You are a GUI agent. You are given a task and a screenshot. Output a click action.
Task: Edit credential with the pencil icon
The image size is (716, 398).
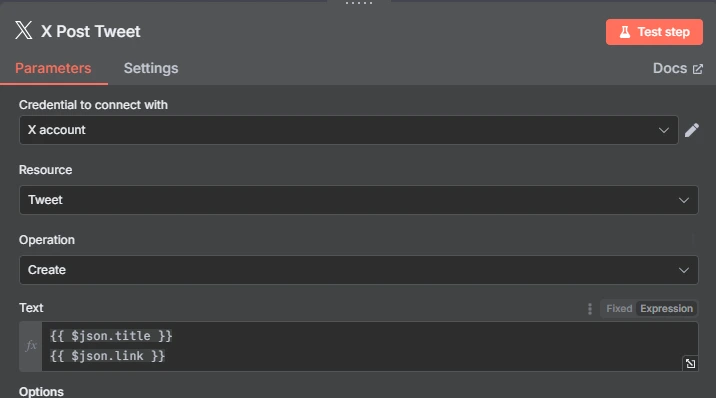pos(692,130)
